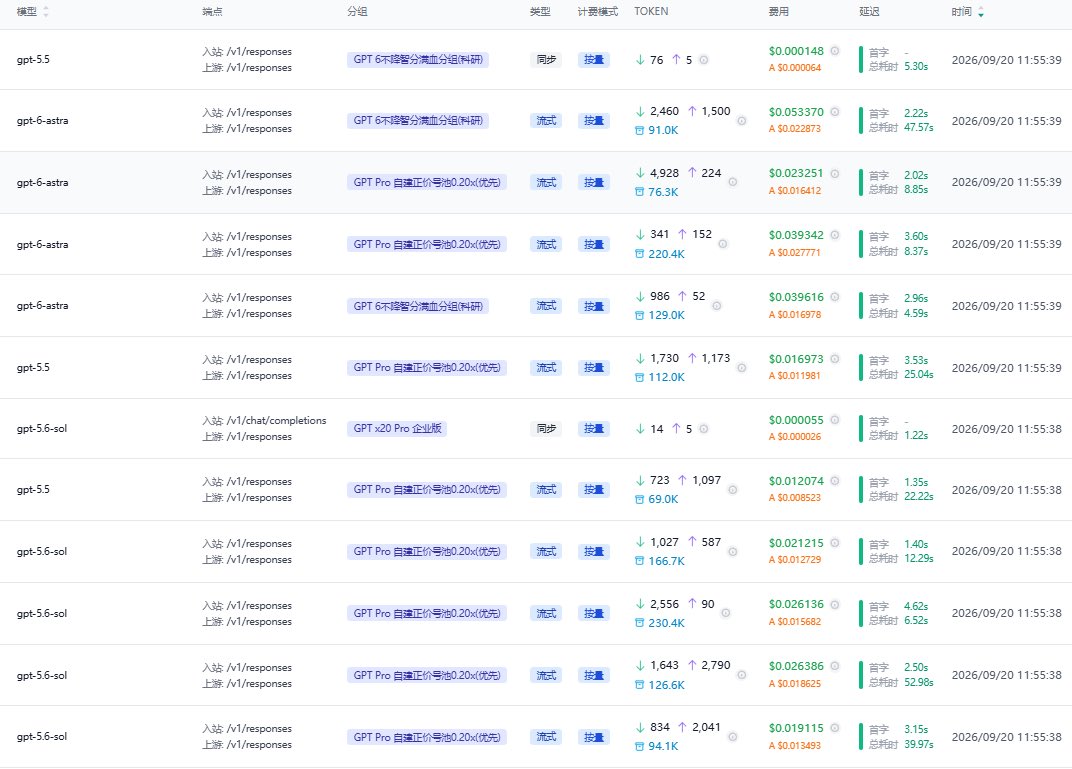The image size is (1072, 769).
Task: Click group tag in the $0.000148 row
Action: point(418,59)
